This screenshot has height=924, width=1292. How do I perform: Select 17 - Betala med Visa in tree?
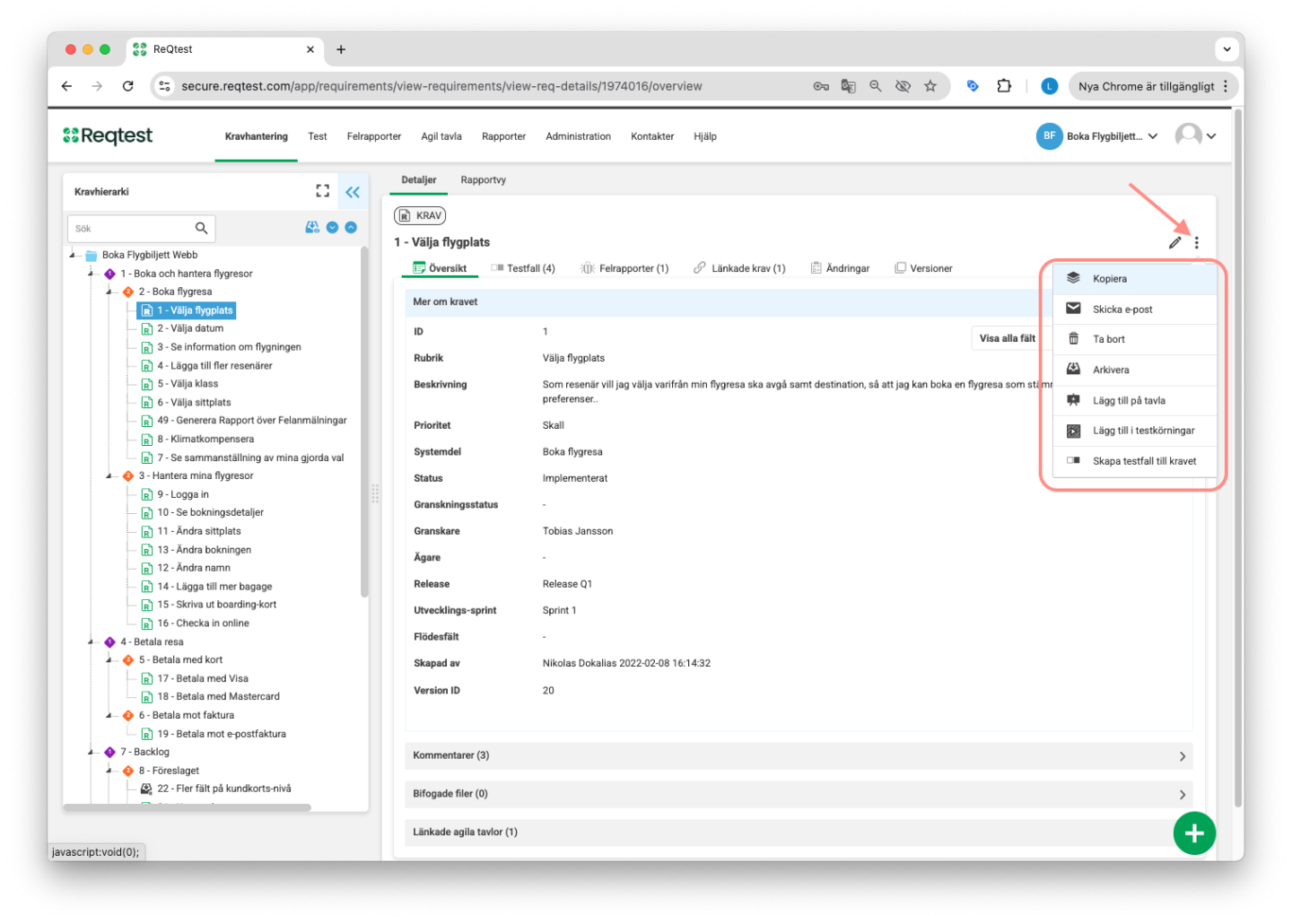[203, 678]
